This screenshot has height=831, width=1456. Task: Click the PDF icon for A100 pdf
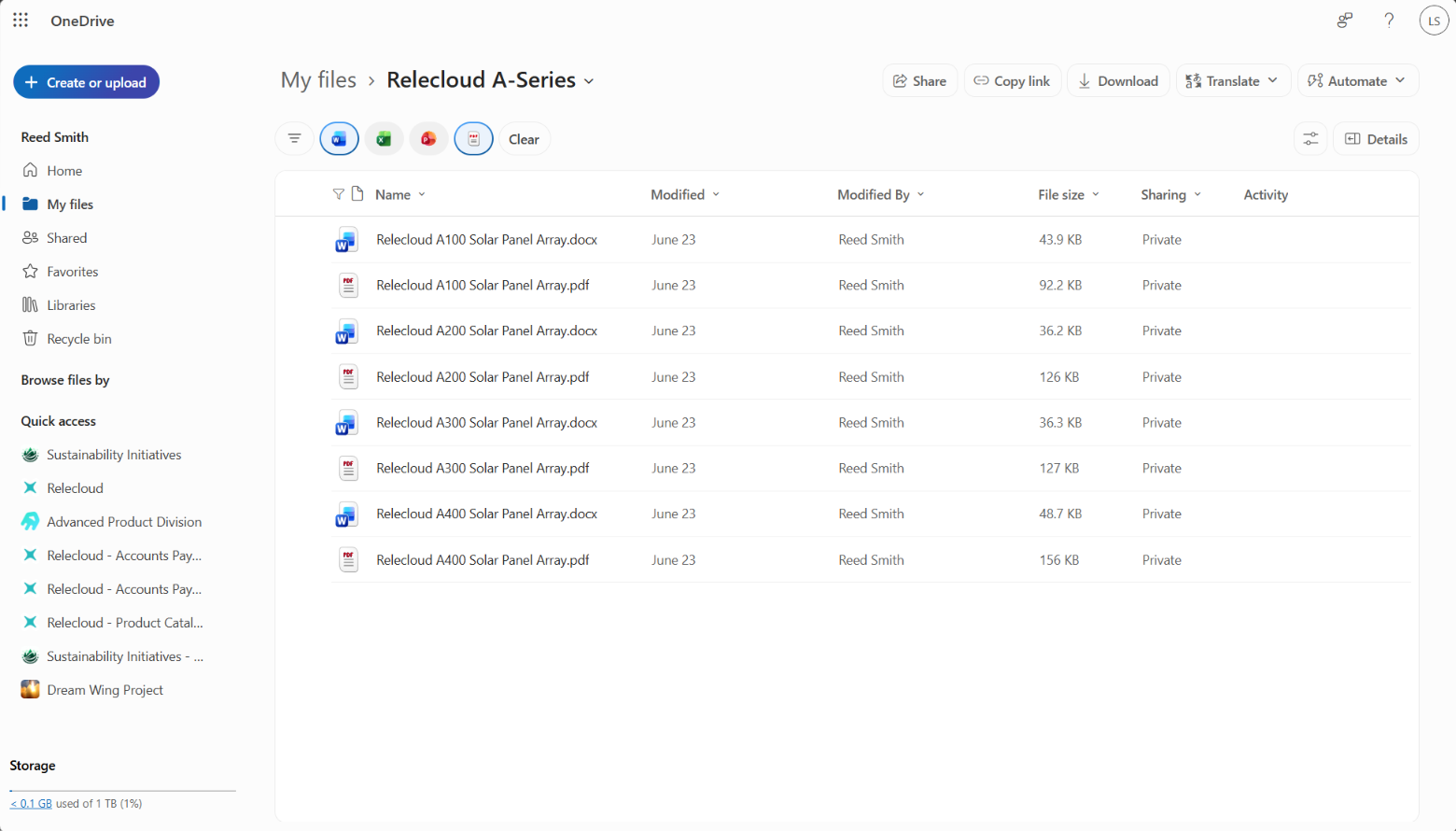point(348,286)
